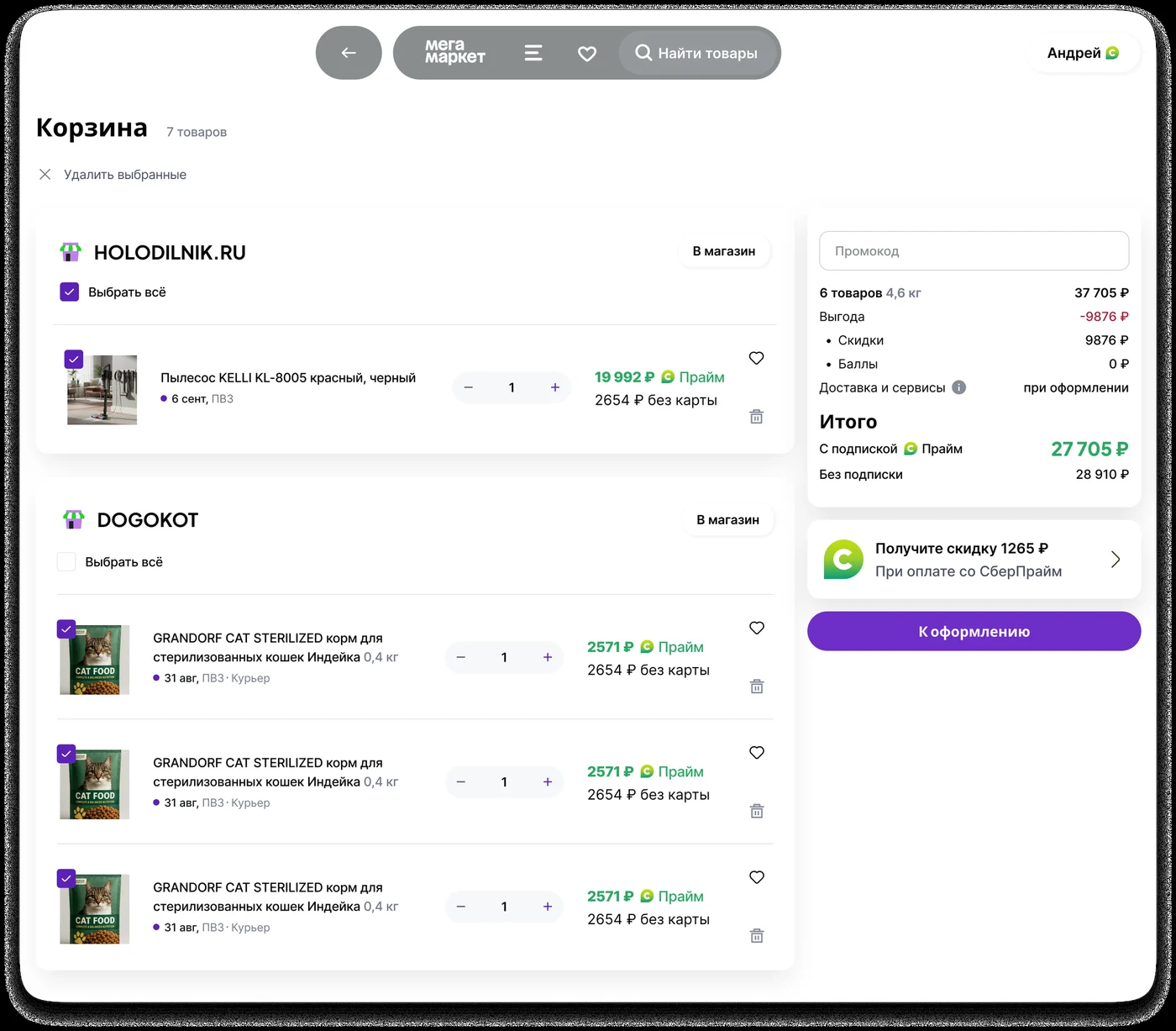Proceed with the К оформлению button
The height and width of the screenshot is (1031, 1176).
974,631
